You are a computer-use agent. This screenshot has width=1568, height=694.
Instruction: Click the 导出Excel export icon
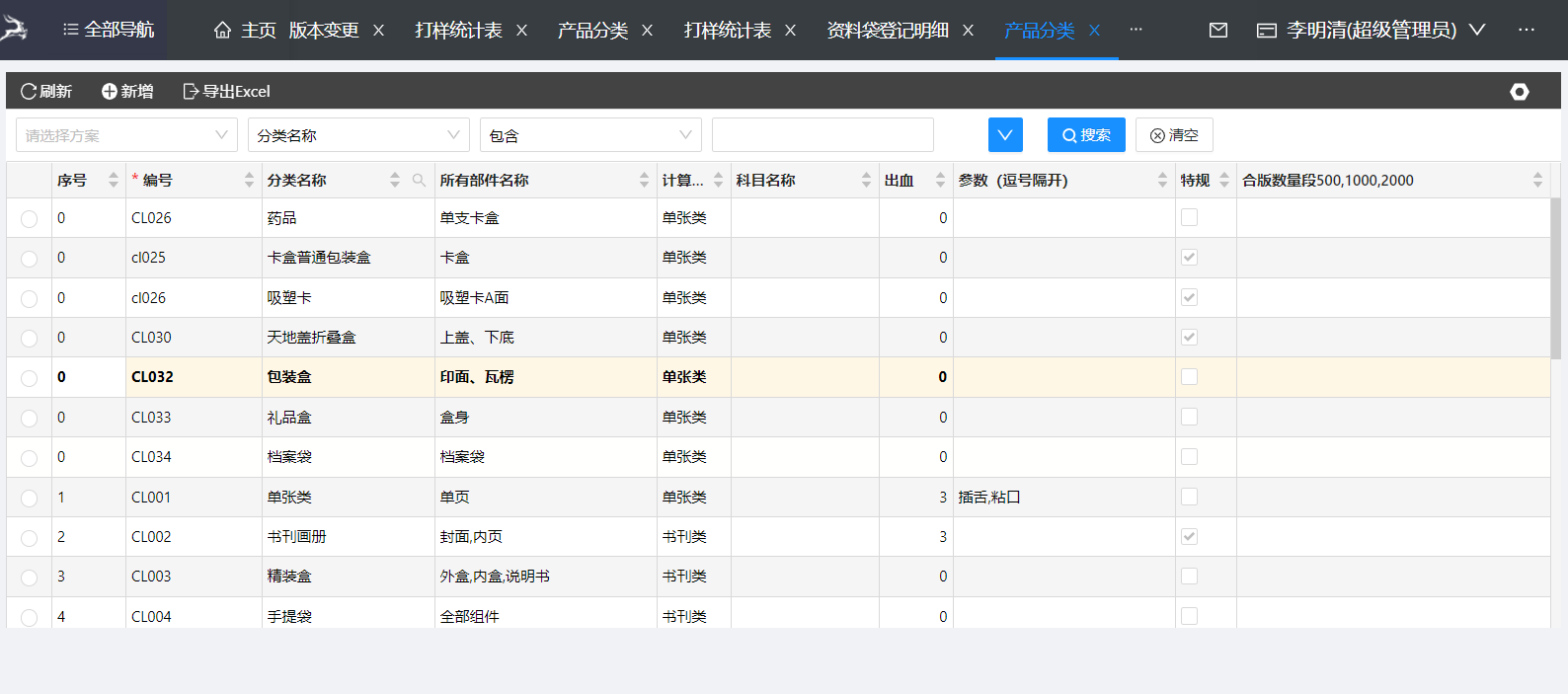tap(191, 92)
